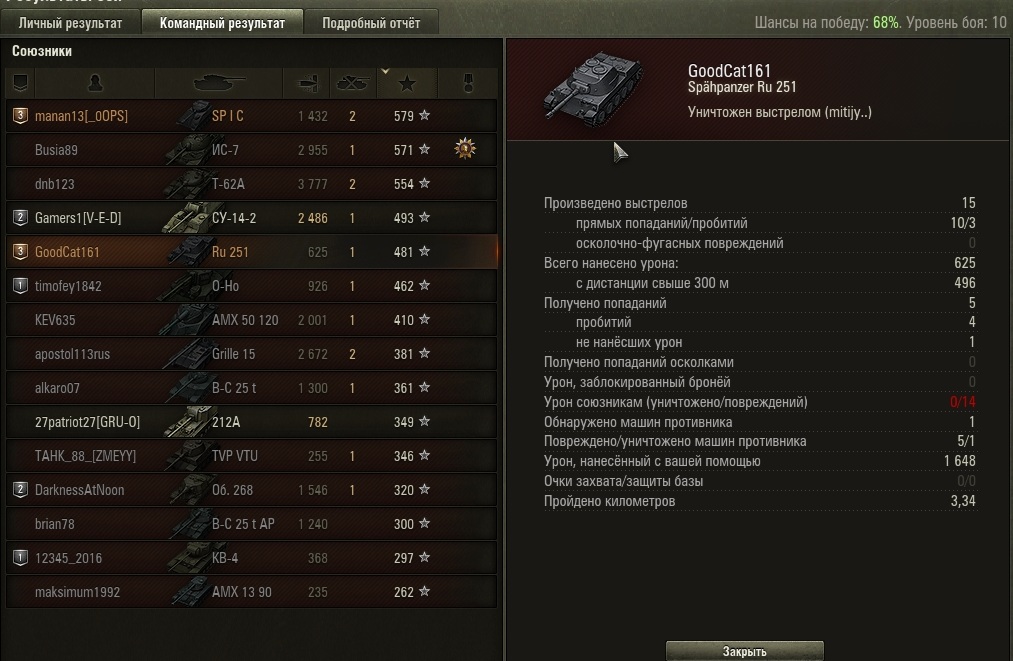Select dnb123 T-62A row
1013x661 pixels.
pos(252,184)
